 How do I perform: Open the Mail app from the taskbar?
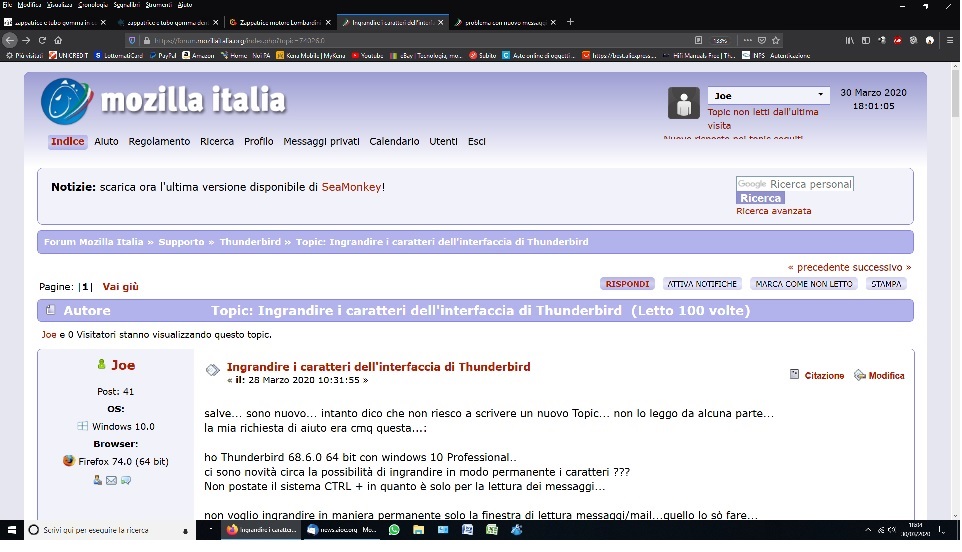pyautogui.click(x=443, y=530)
